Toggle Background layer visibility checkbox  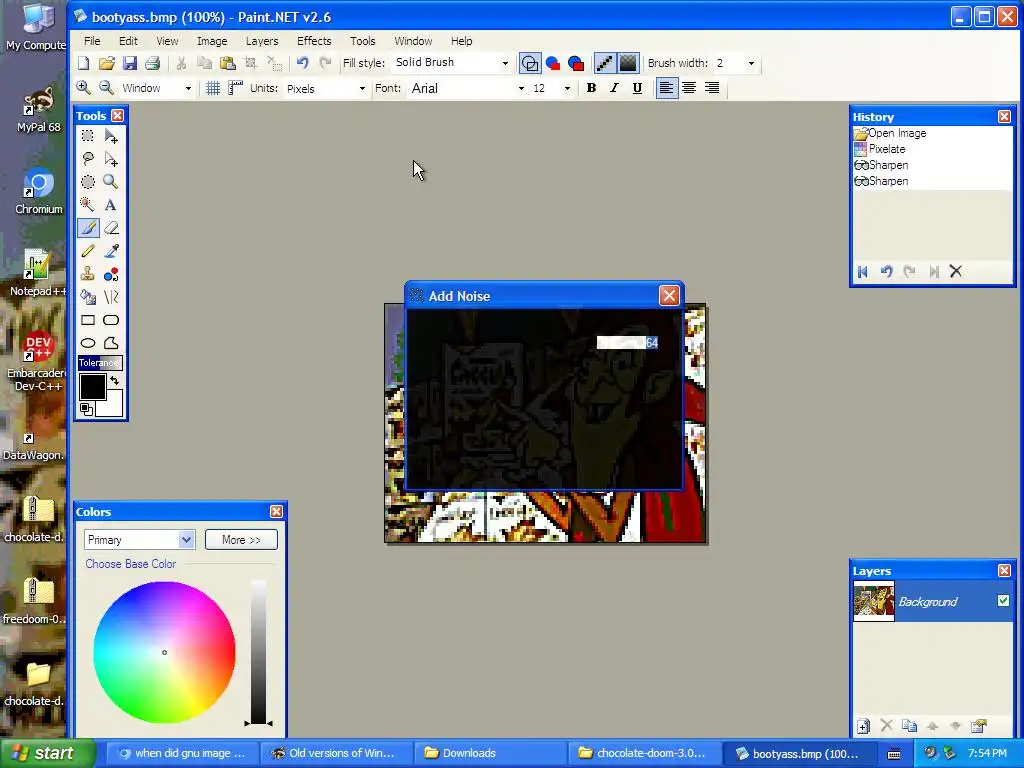click(x=1003, y=600)
